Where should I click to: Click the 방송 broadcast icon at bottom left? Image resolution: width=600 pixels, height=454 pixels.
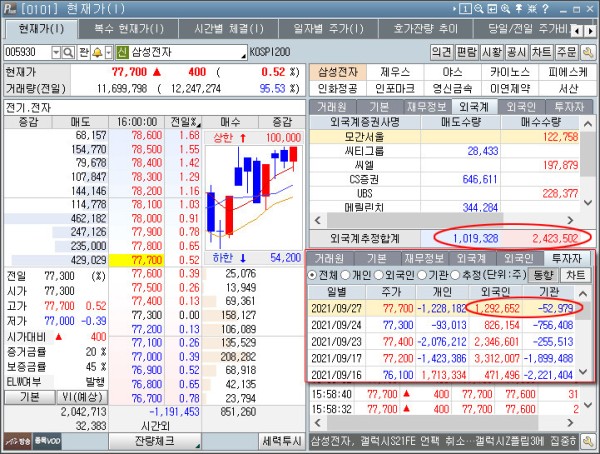pyautogui.click(x=18, y=441)
